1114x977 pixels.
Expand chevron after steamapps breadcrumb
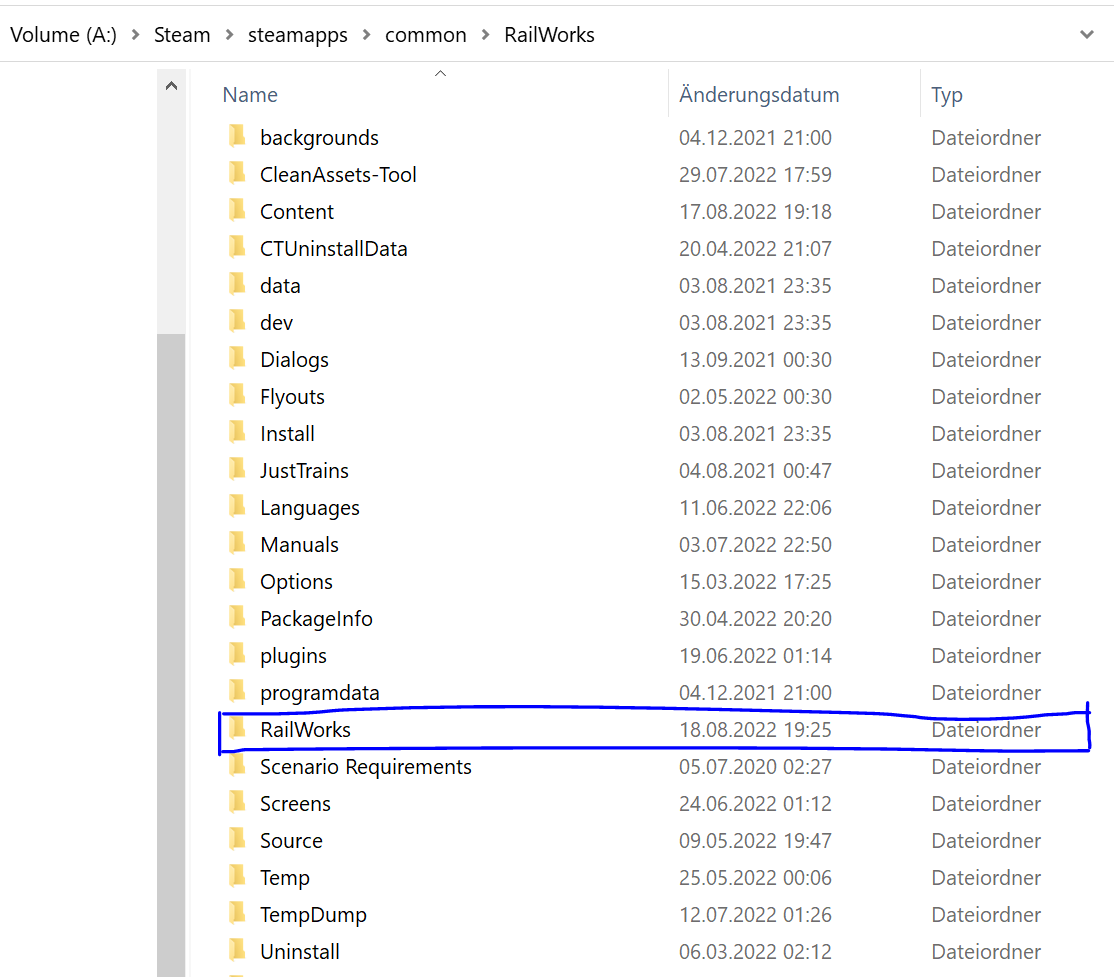click(366, 34)
